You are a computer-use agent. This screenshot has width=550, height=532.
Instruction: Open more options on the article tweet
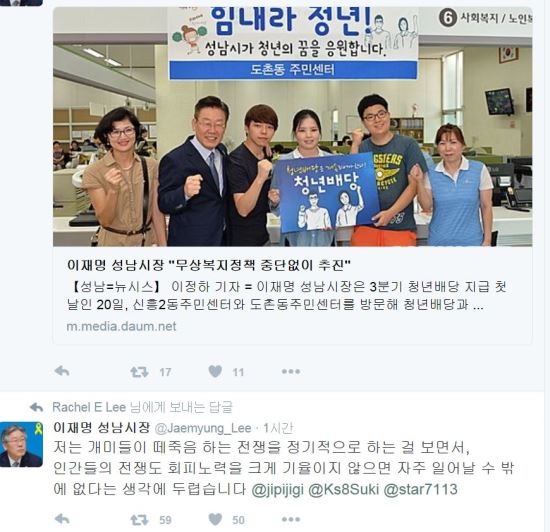pyautogui.click(x=291, y=371)
